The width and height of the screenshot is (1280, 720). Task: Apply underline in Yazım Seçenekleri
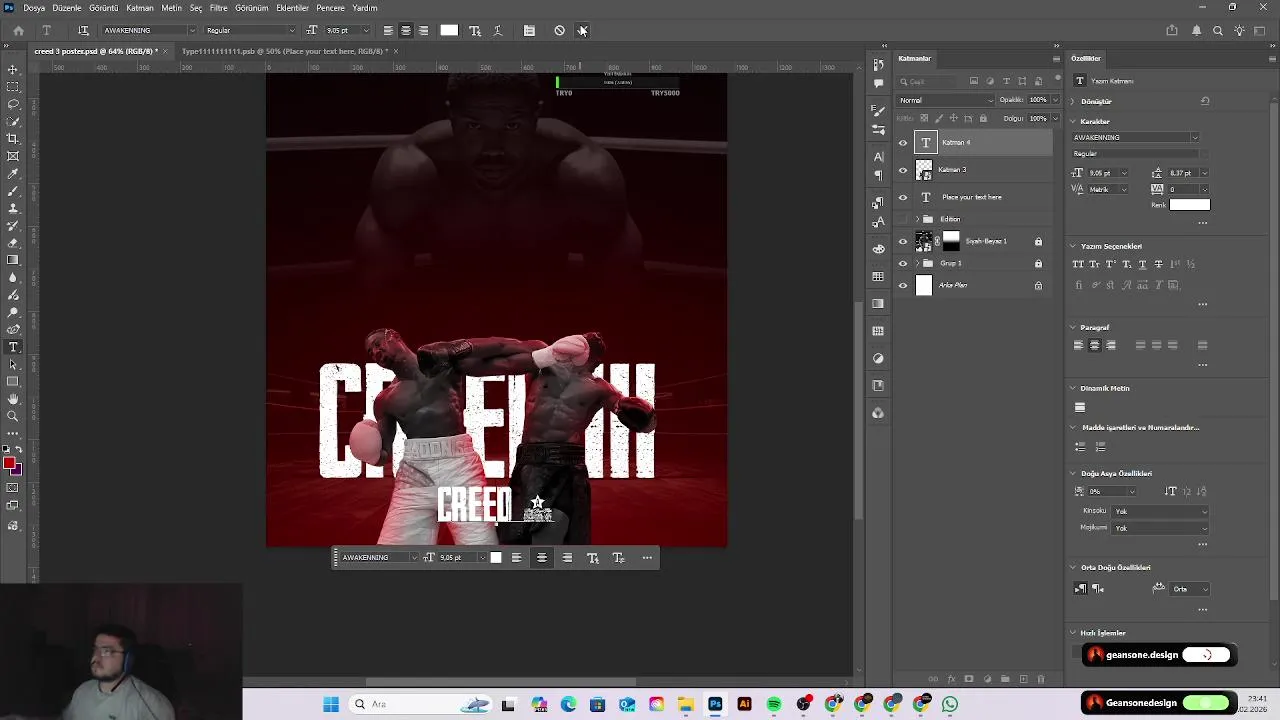point(1143,264)
